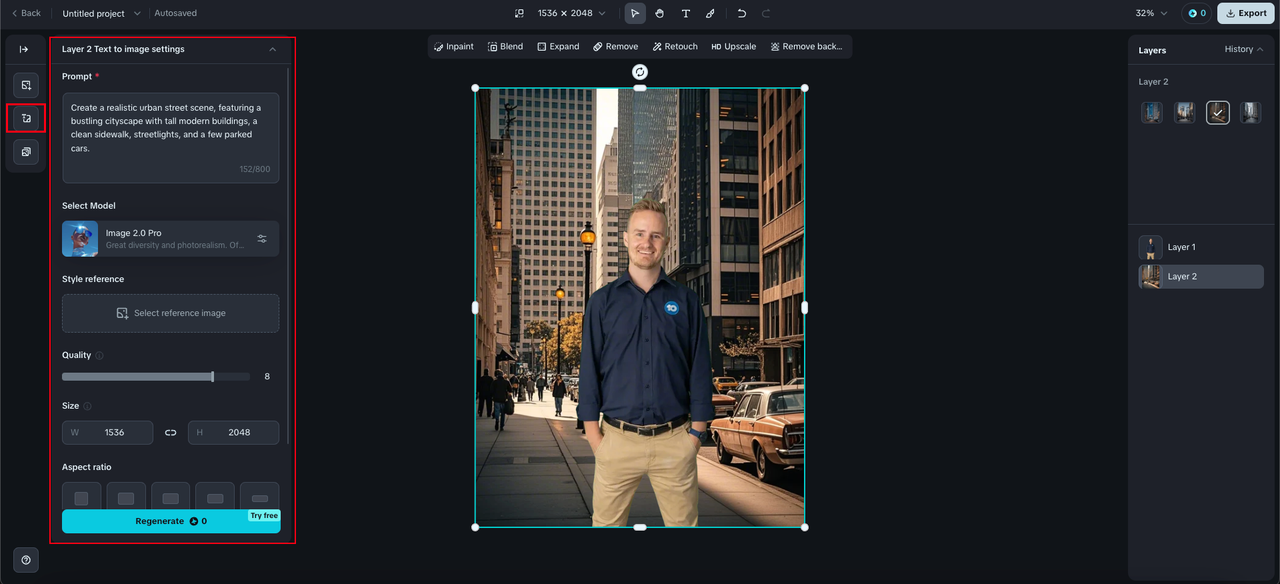Viewport: 1280px width, 584px height.
Task: Click the Export button
Action: (1246, 13)
